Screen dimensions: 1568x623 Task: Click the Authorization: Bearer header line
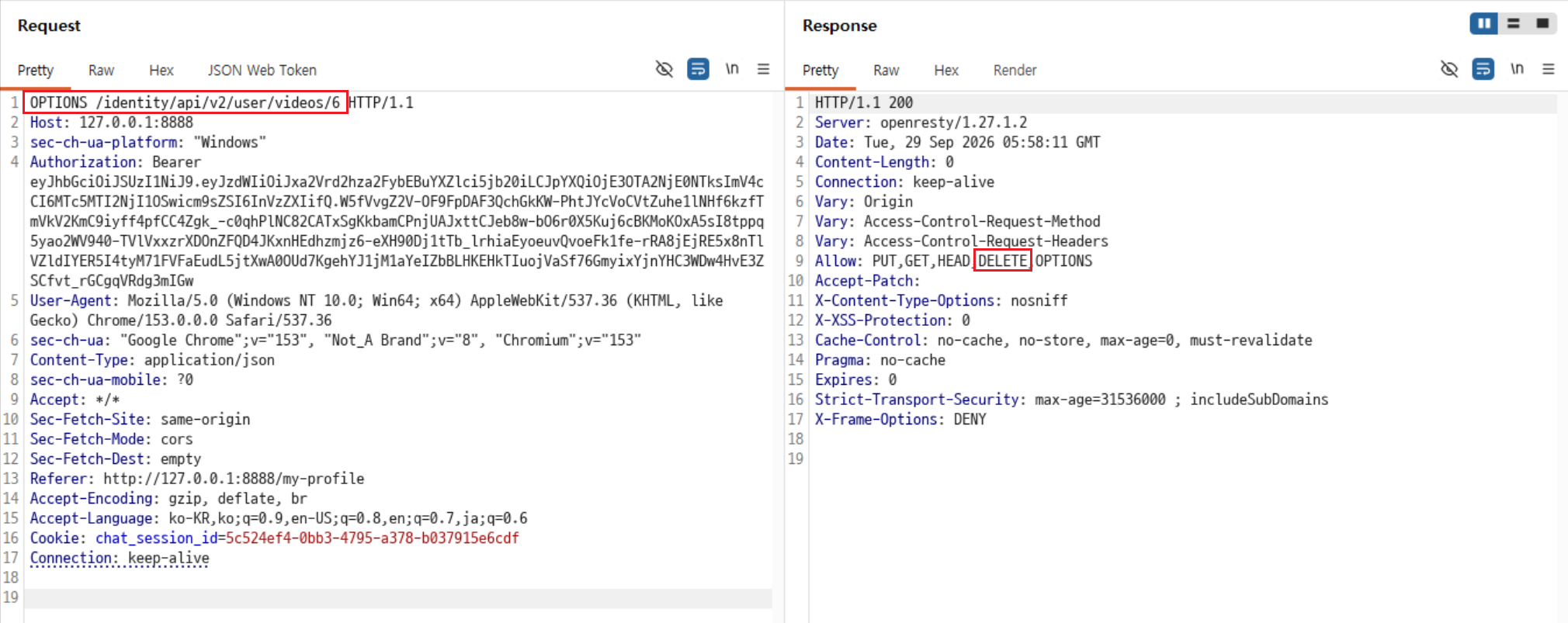coord(115,162)
